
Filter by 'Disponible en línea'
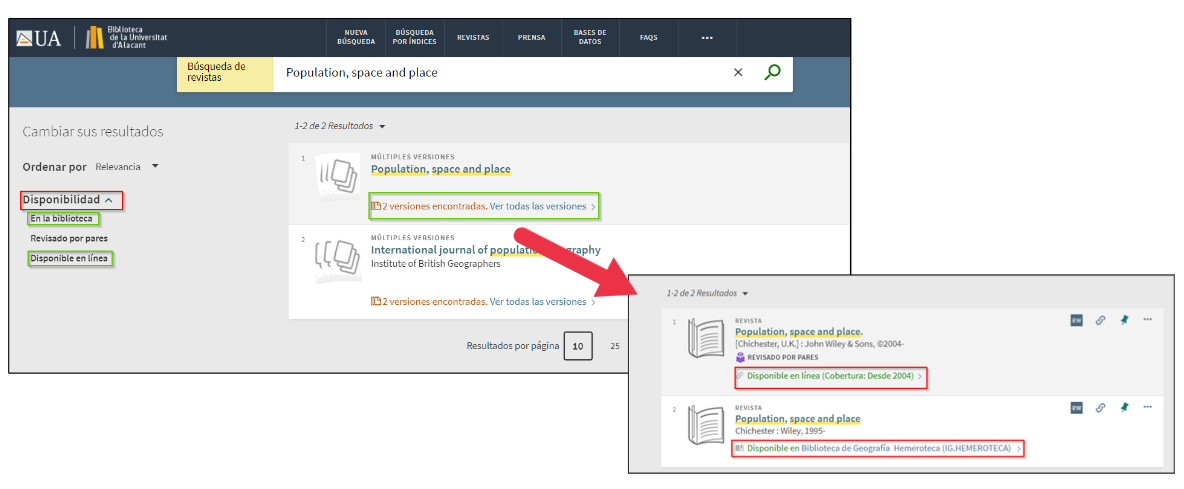point(69,258)
